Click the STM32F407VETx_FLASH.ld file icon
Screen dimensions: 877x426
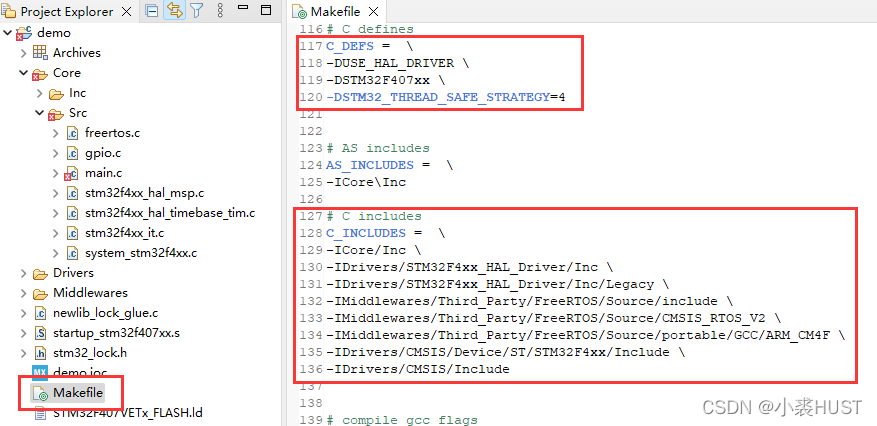(40, 413)
